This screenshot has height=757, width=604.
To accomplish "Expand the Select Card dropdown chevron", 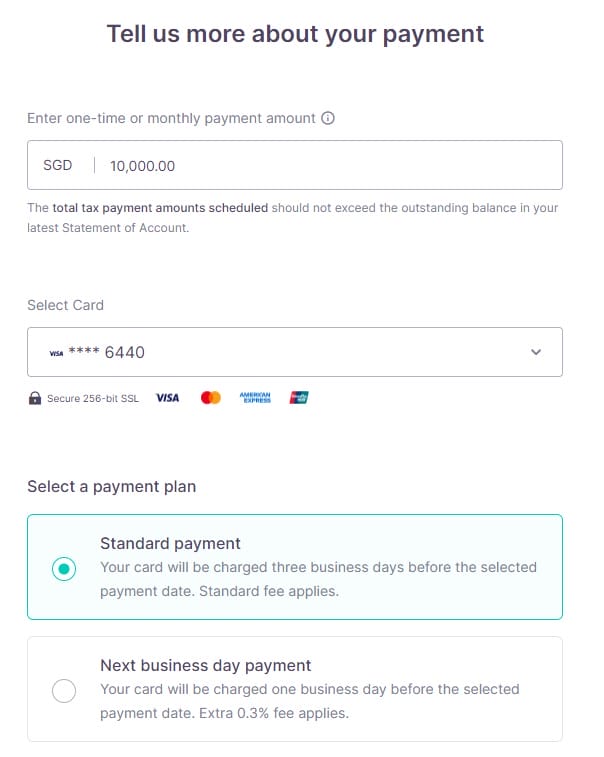I will (536, 352).
